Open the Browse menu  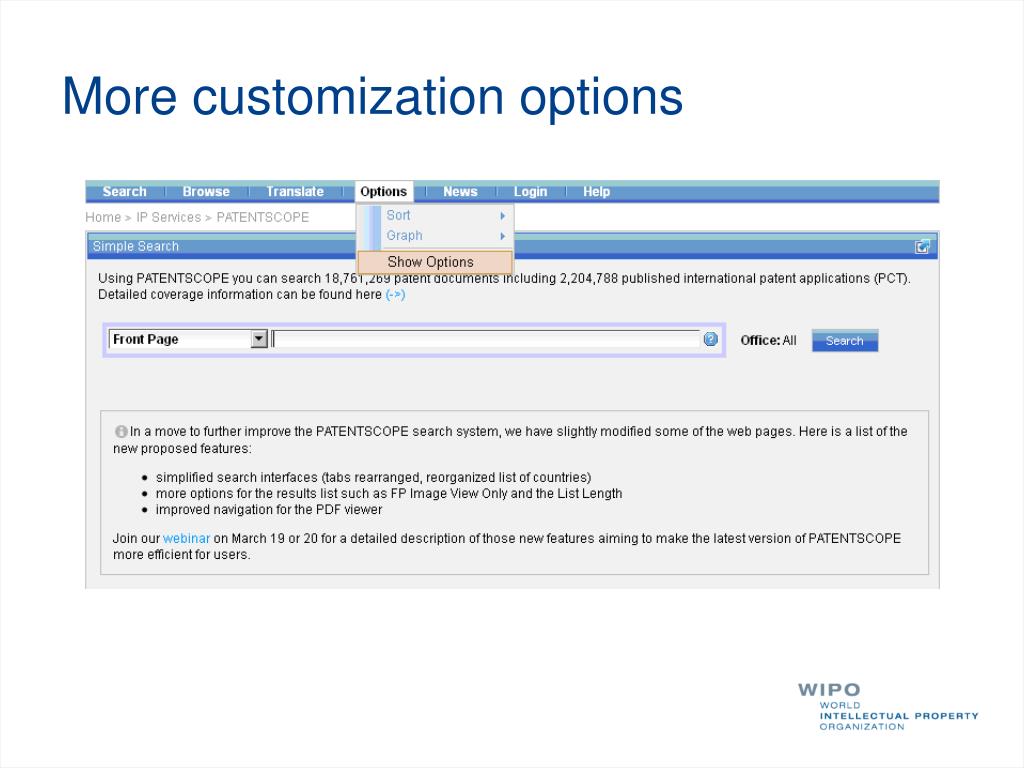[x=206, y=191]
